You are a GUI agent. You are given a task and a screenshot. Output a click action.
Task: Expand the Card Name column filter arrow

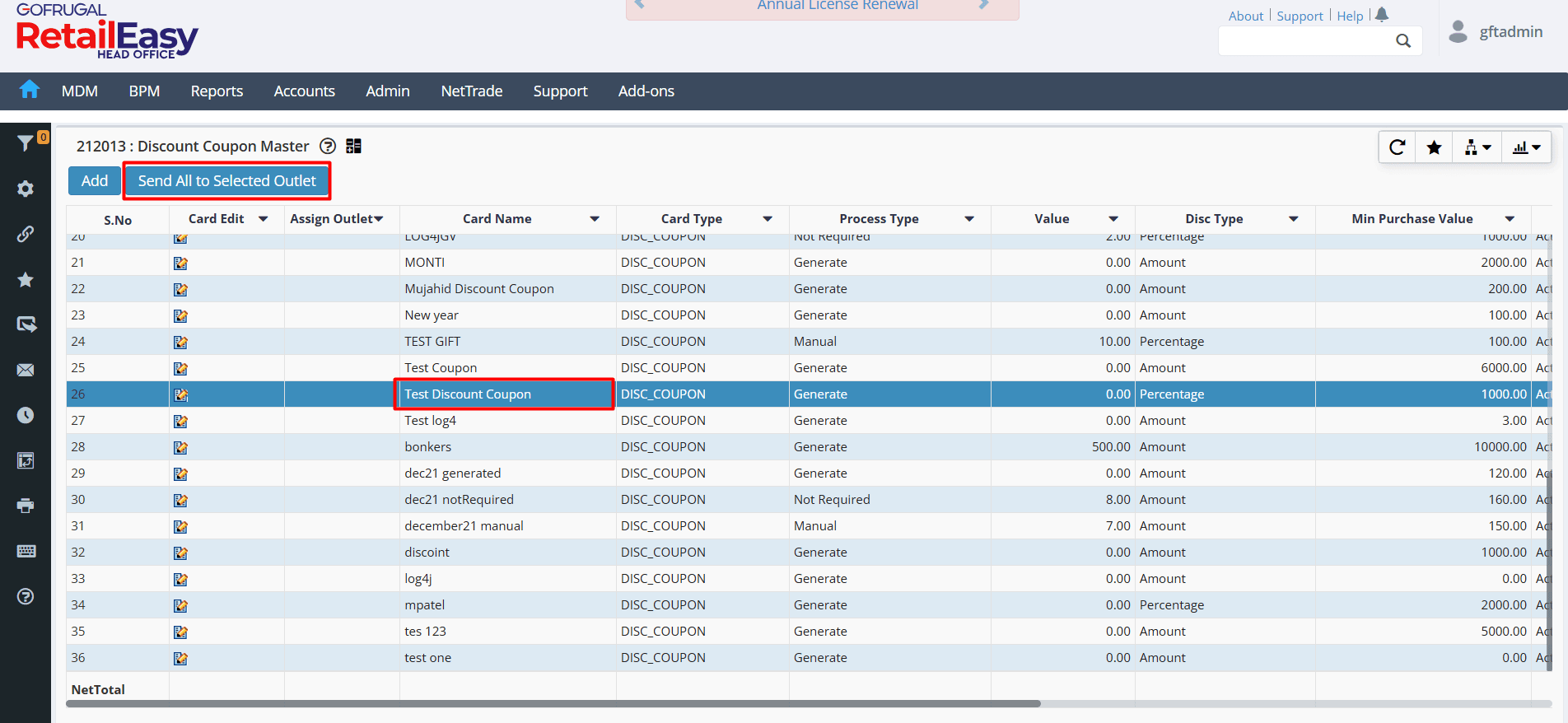coord(595,219)
